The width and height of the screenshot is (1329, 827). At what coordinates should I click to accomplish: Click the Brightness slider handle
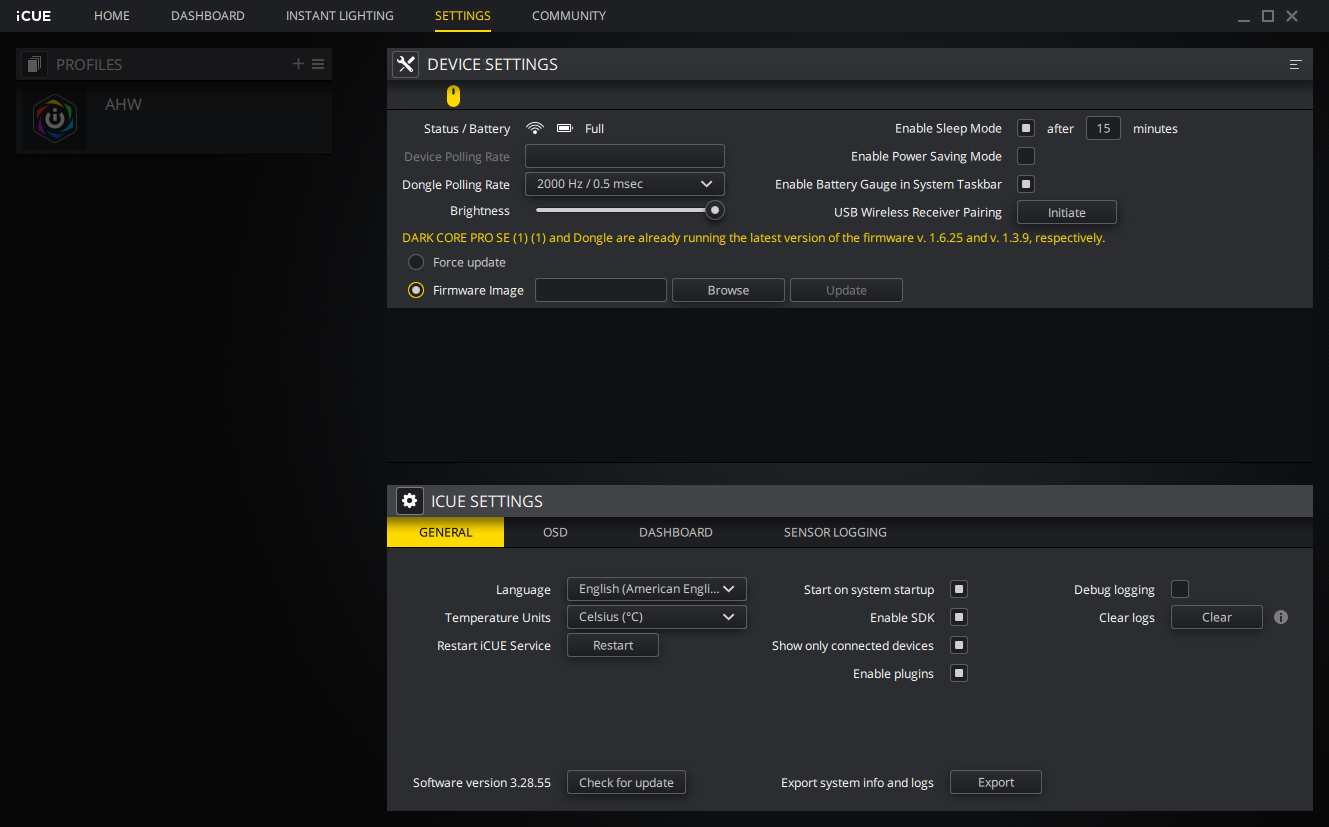pyautogui.click(x=715, y=210)
